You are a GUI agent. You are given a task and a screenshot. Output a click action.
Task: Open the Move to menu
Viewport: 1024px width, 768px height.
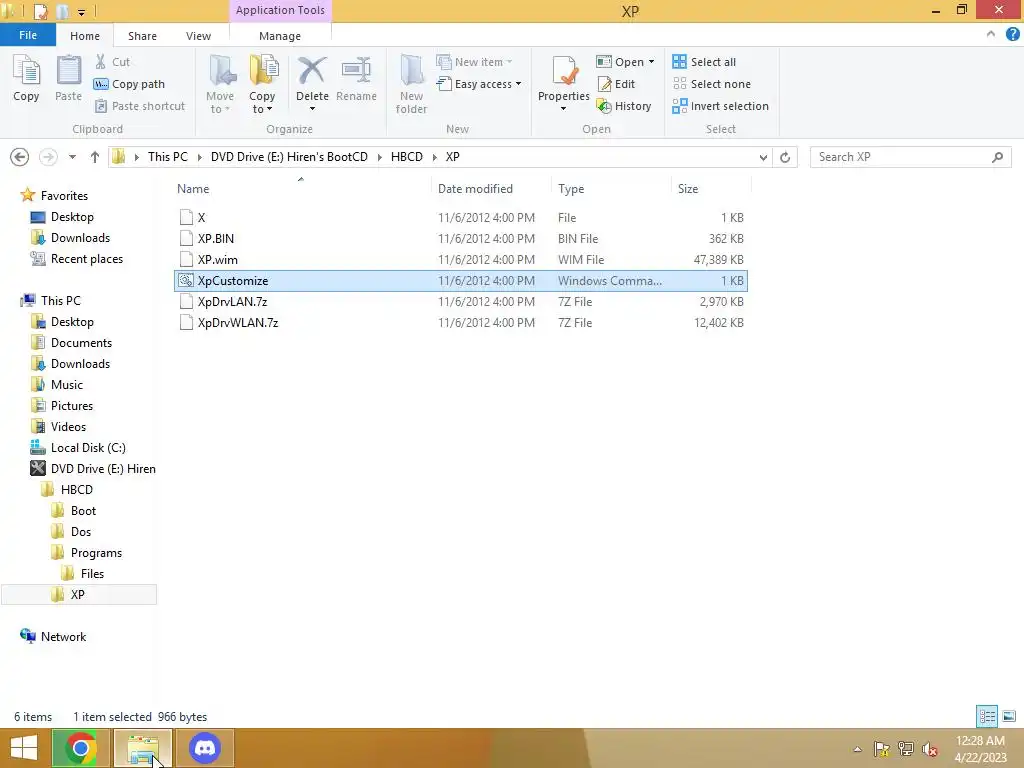[x=220, y=84]
